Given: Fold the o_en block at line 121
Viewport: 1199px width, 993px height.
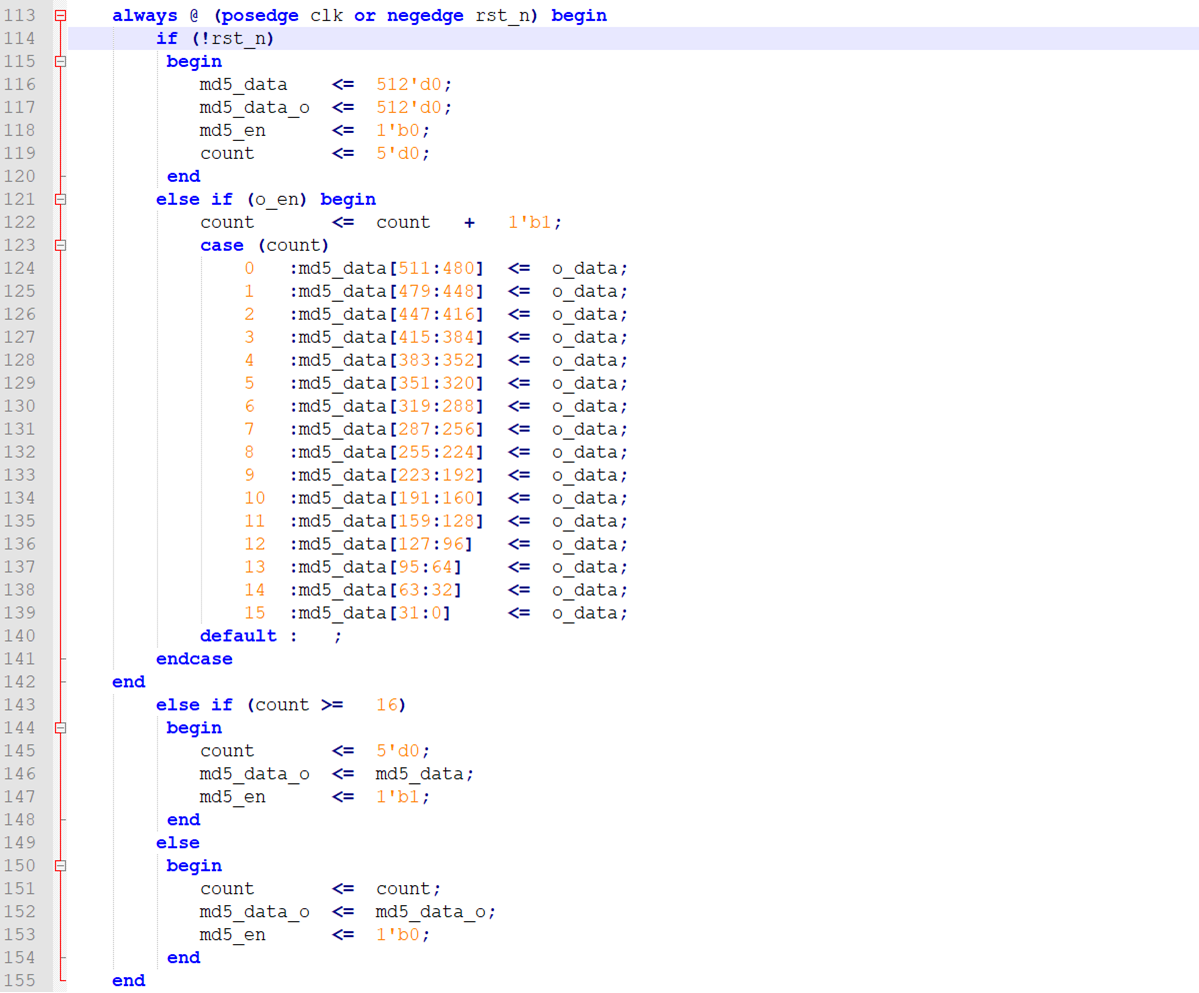Looking at the screenshot, I should [x=60, y=200].
